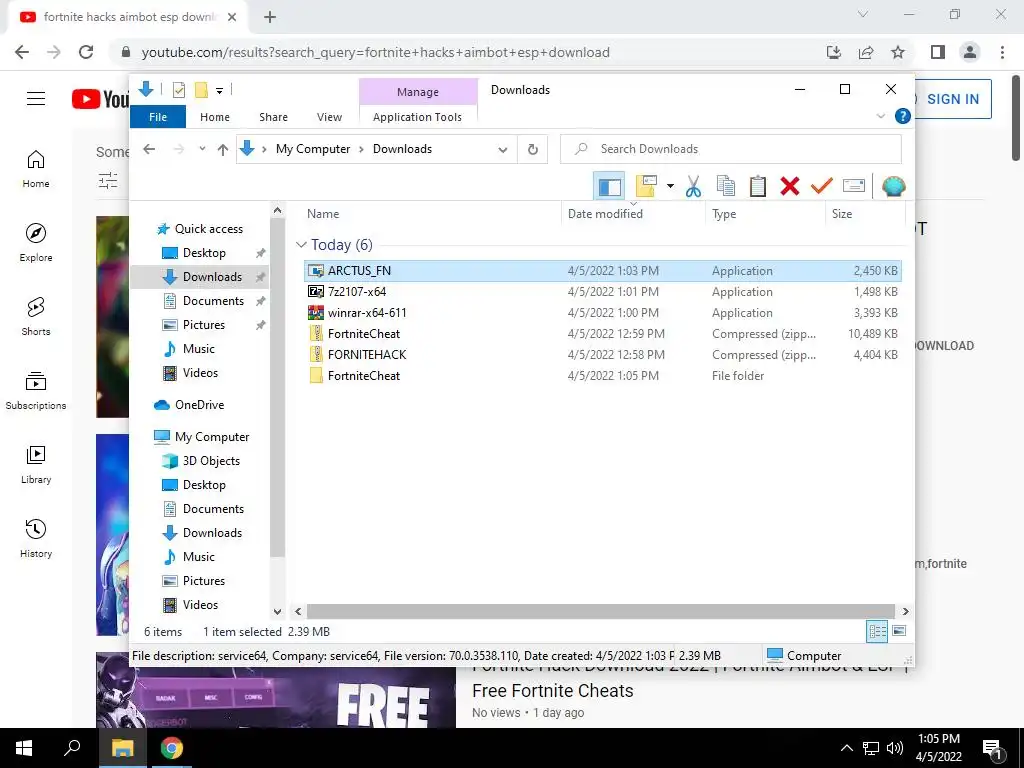
Task: Reload the Chrome page
Action: point(86,52)
